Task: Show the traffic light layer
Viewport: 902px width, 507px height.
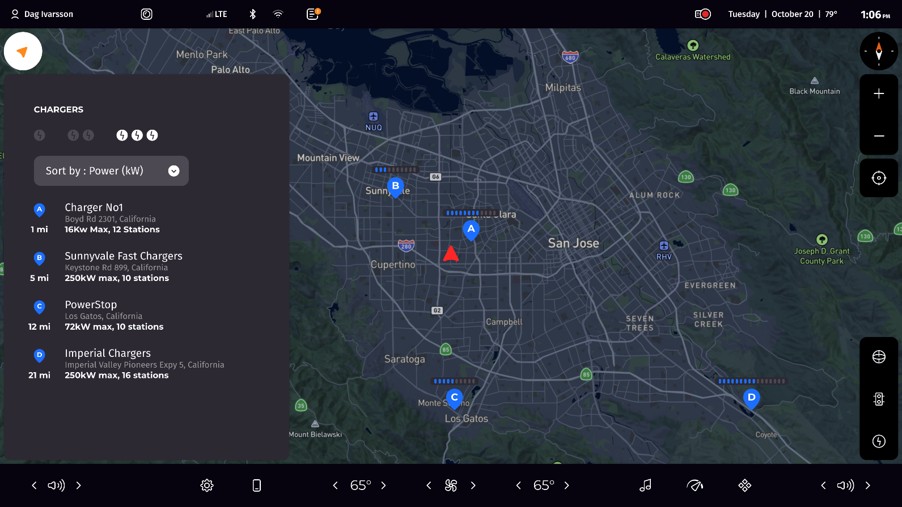Action: tap(878, 399)
